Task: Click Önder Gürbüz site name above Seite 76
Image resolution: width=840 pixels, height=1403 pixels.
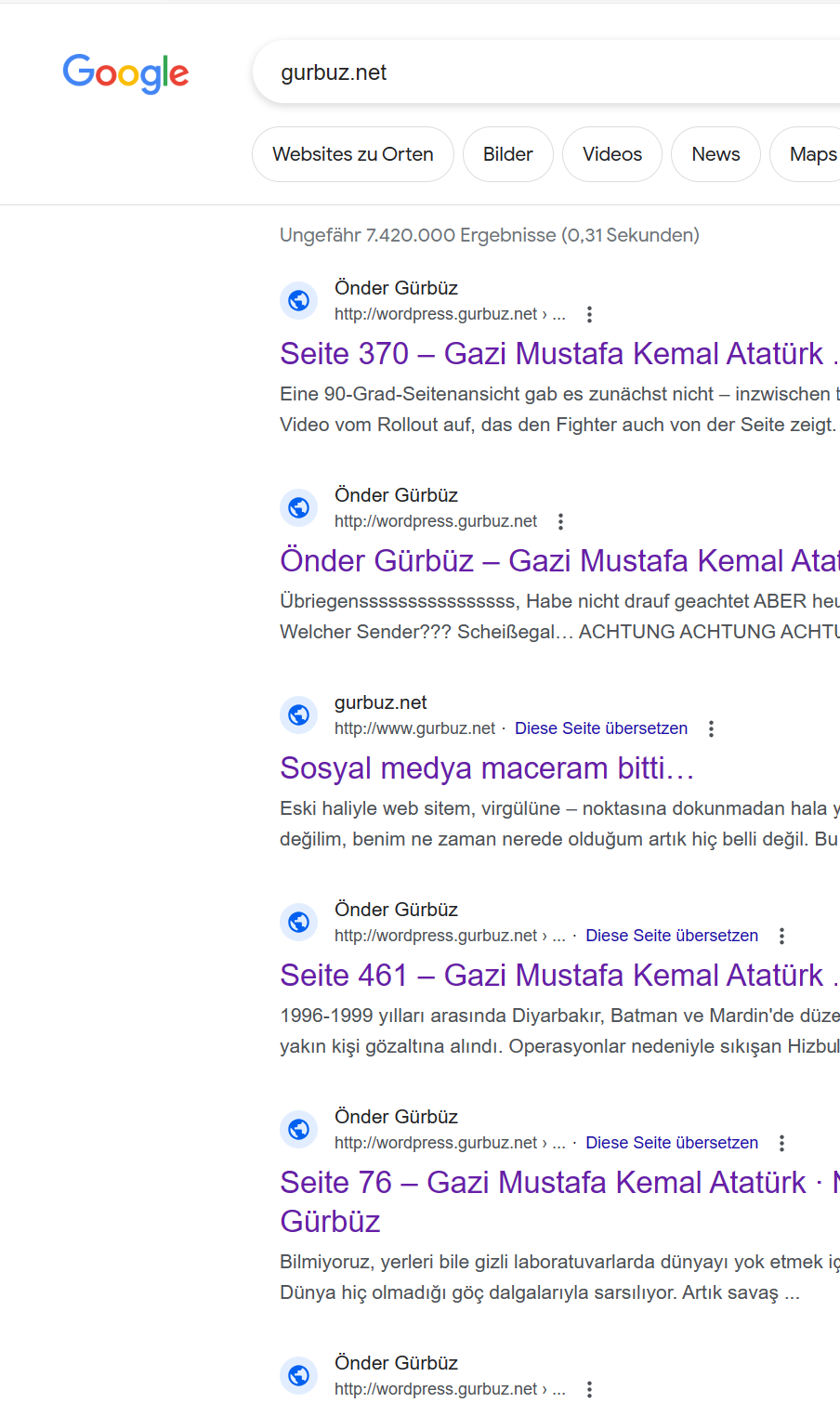Action: (x=397, y=1117)
